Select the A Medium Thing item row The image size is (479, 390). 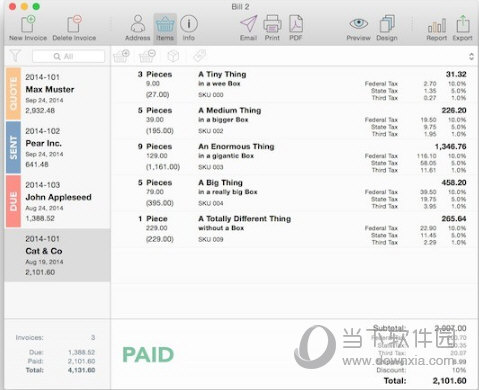coord(294,121)
